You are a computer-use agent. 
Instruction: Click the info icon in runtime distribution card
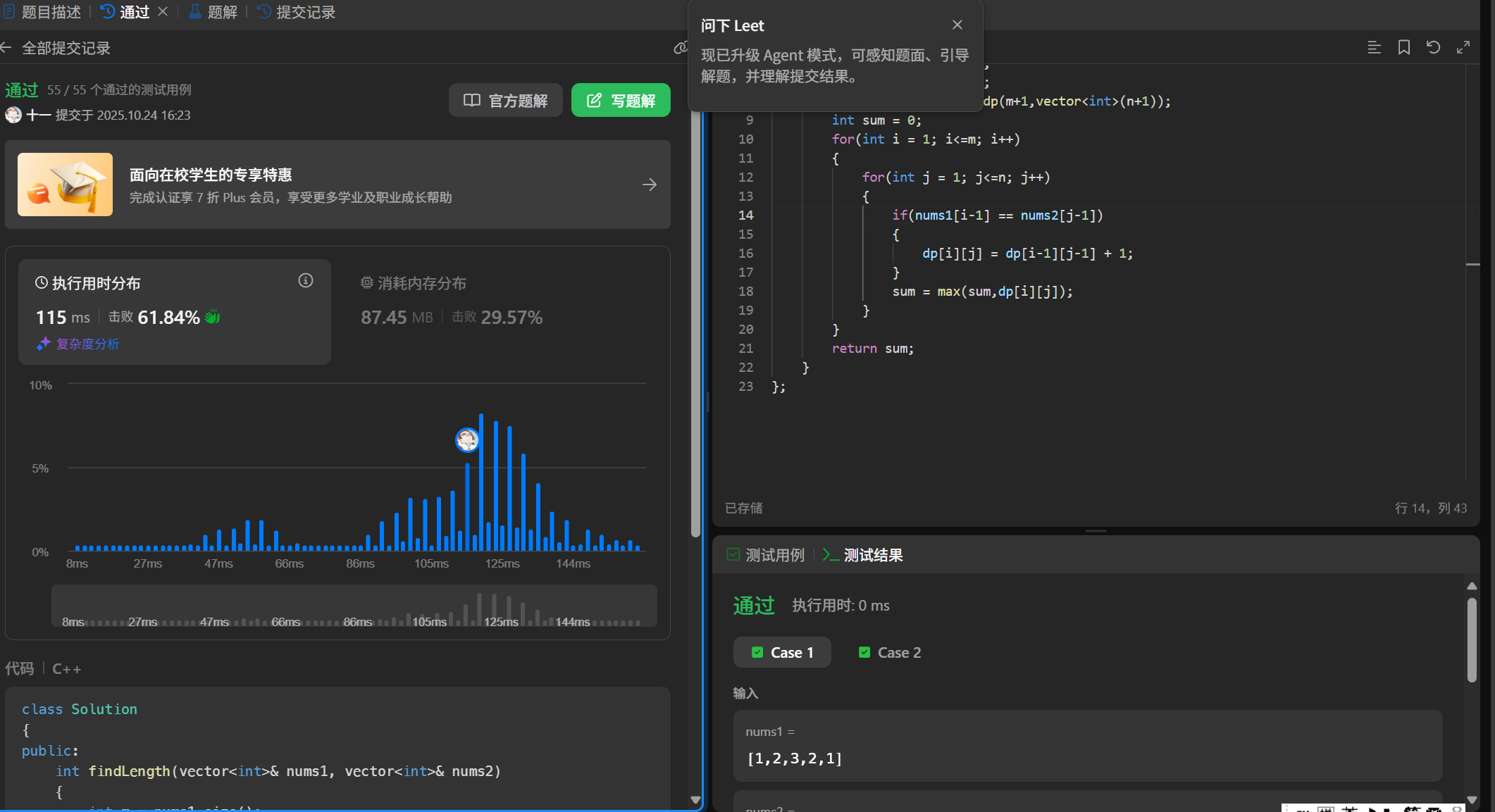pyautogui.click(x=305, y=280)
